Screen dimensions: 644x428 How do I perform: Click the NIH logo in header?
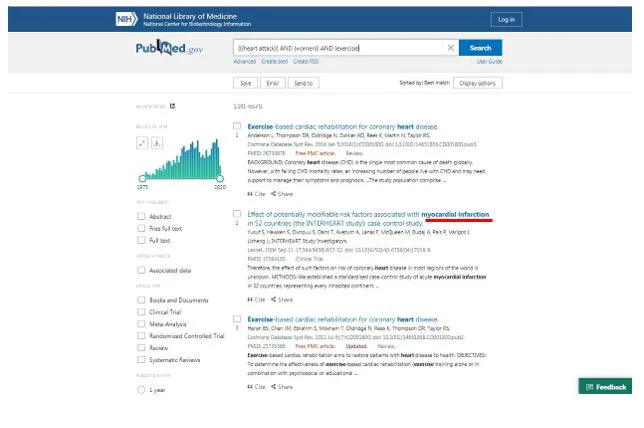[x=126, y=19]
